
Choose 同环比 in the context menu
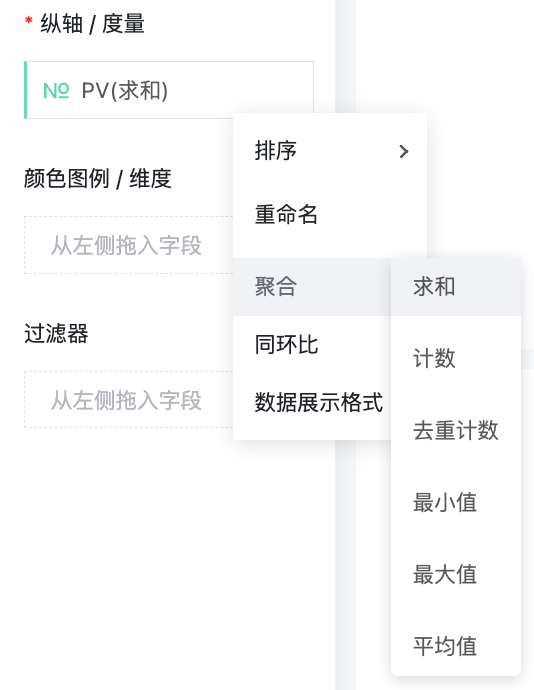[312, 344]
